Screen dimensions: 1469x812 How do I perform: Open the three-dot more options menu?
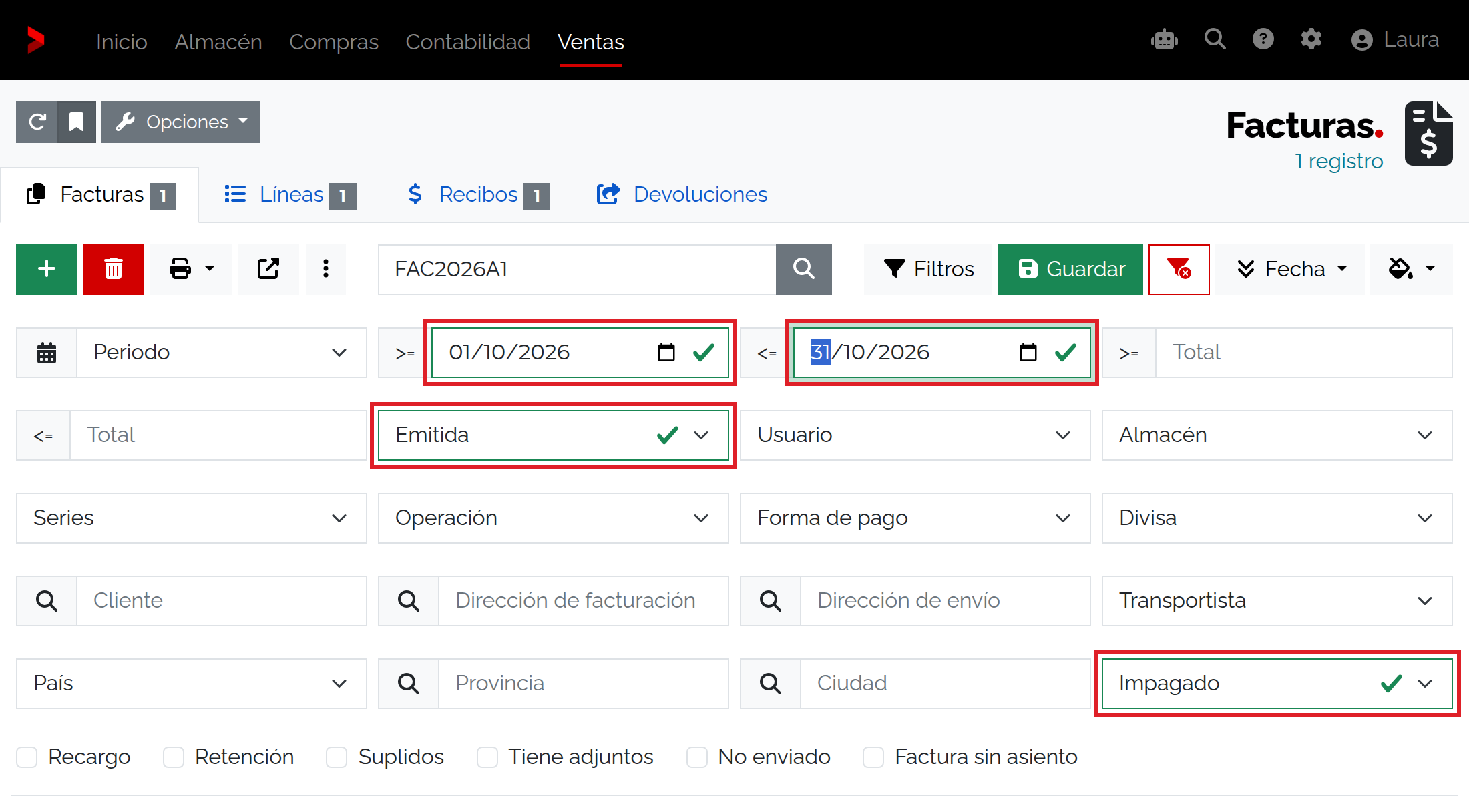pyautogui.click(x=326, y=269)
